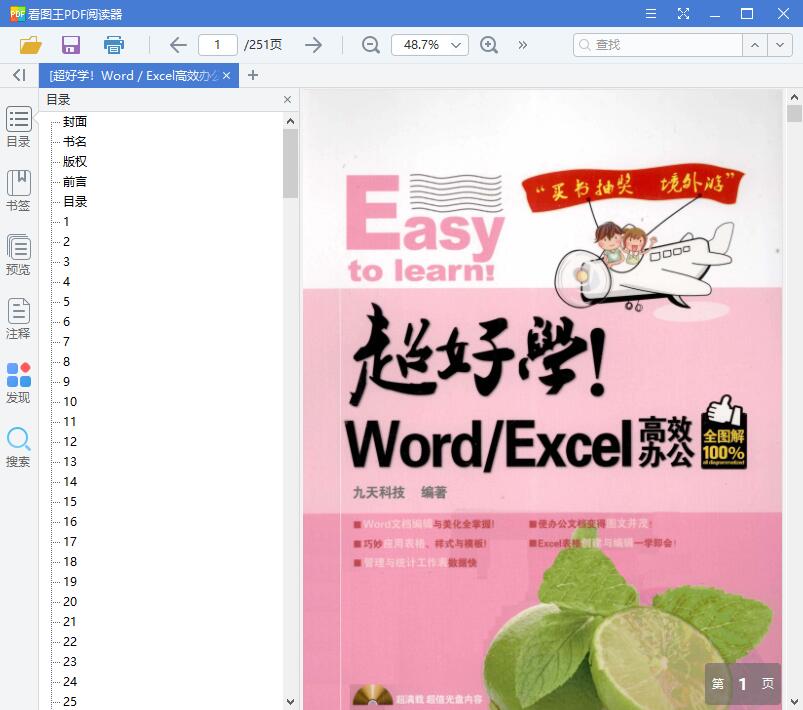Jump to outline entry 15
This screenshot has width=803, height=710.
tap(70, 501)
